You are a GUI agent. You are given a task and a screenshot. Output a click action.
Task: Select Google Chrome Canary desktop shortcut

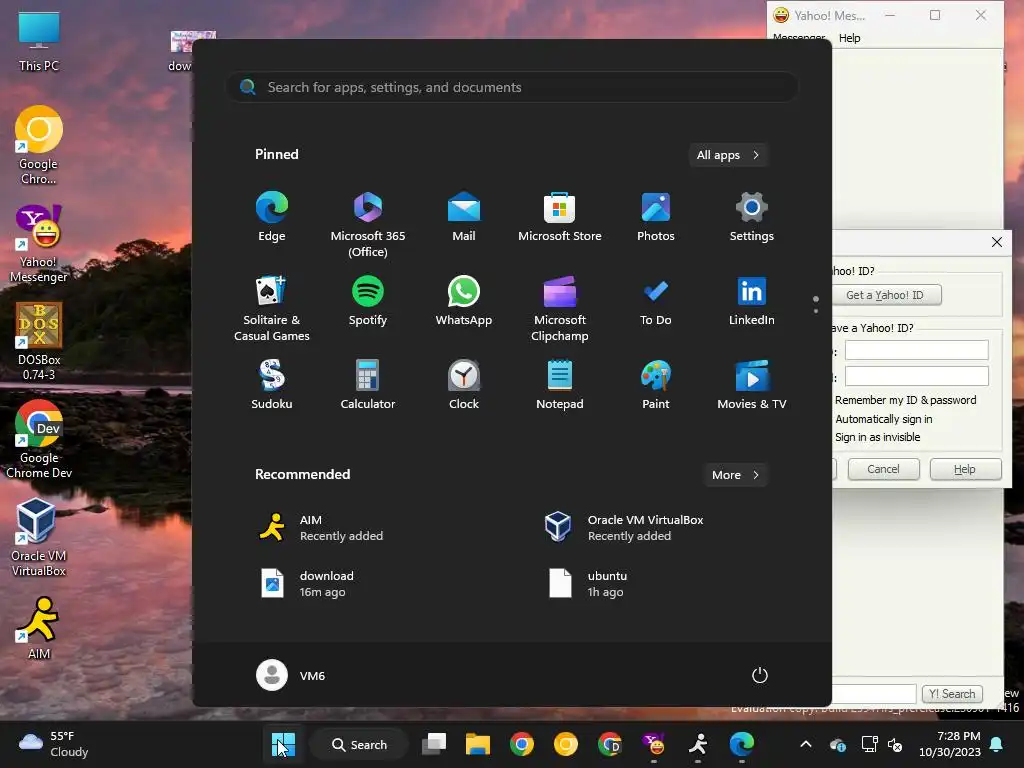point(39,146)
